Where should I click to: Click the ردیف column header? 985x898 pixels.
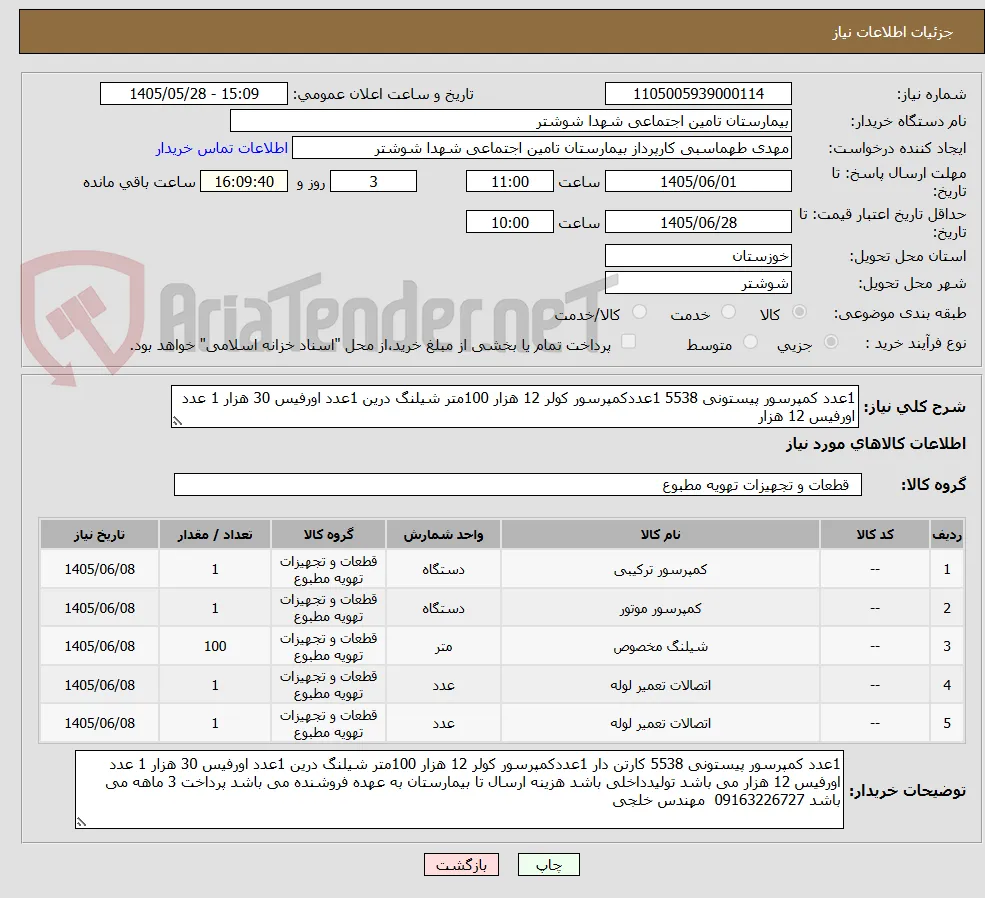[947, 534]
